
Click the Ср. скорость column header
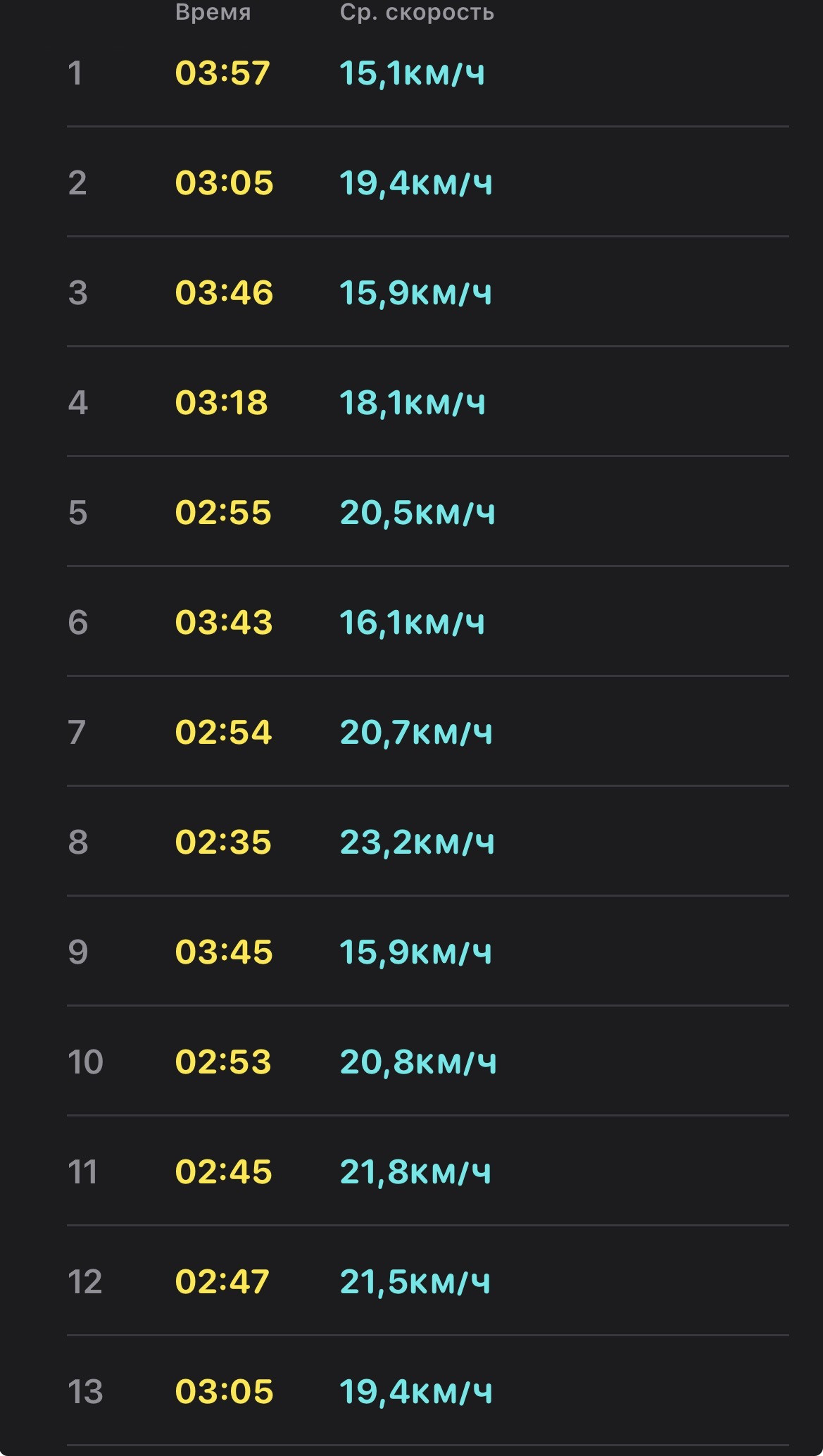[x=417, y=12]
